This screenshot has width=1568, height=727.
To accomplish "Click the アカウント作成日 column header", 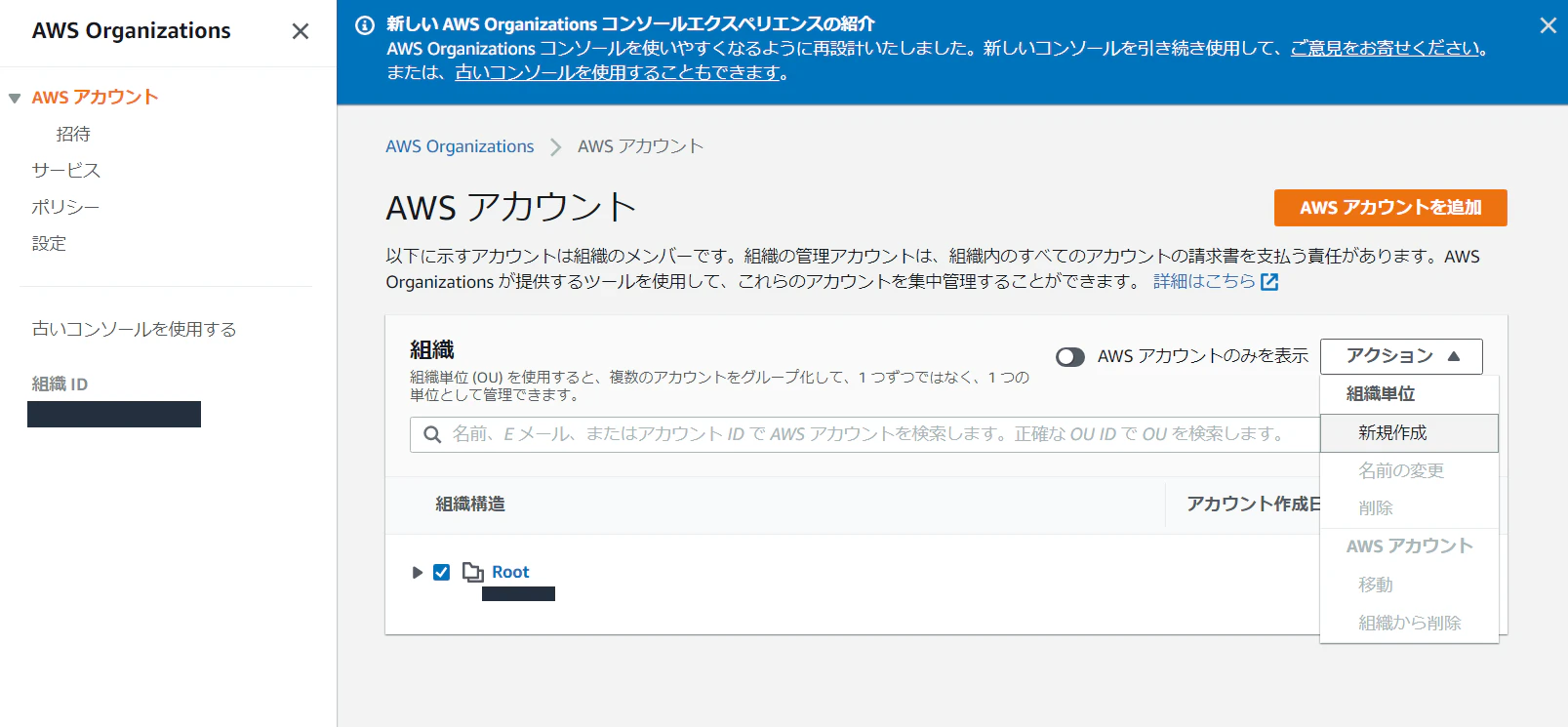I will pos(1253,505).
